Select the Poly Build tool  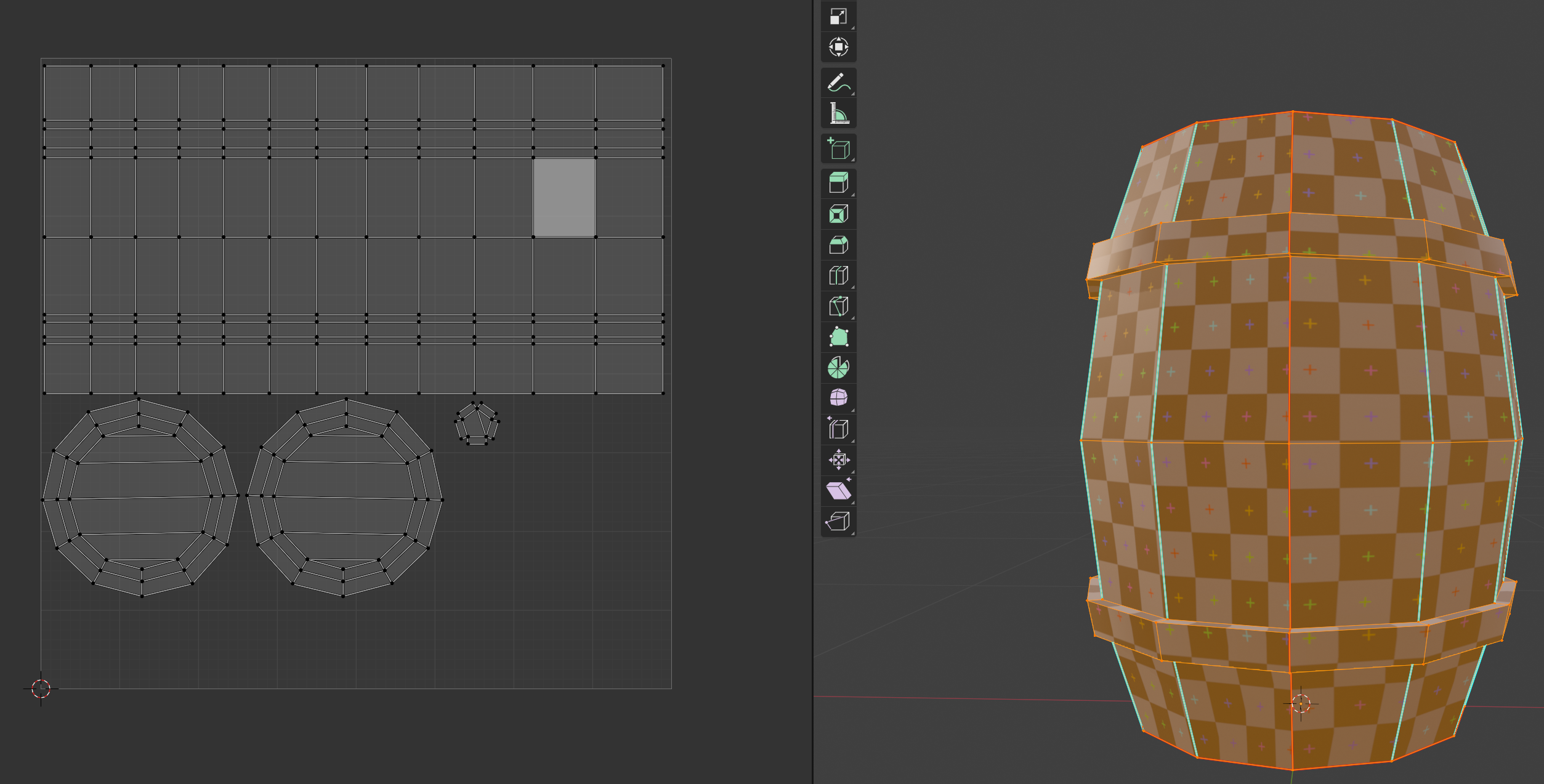tap(838, 337)
